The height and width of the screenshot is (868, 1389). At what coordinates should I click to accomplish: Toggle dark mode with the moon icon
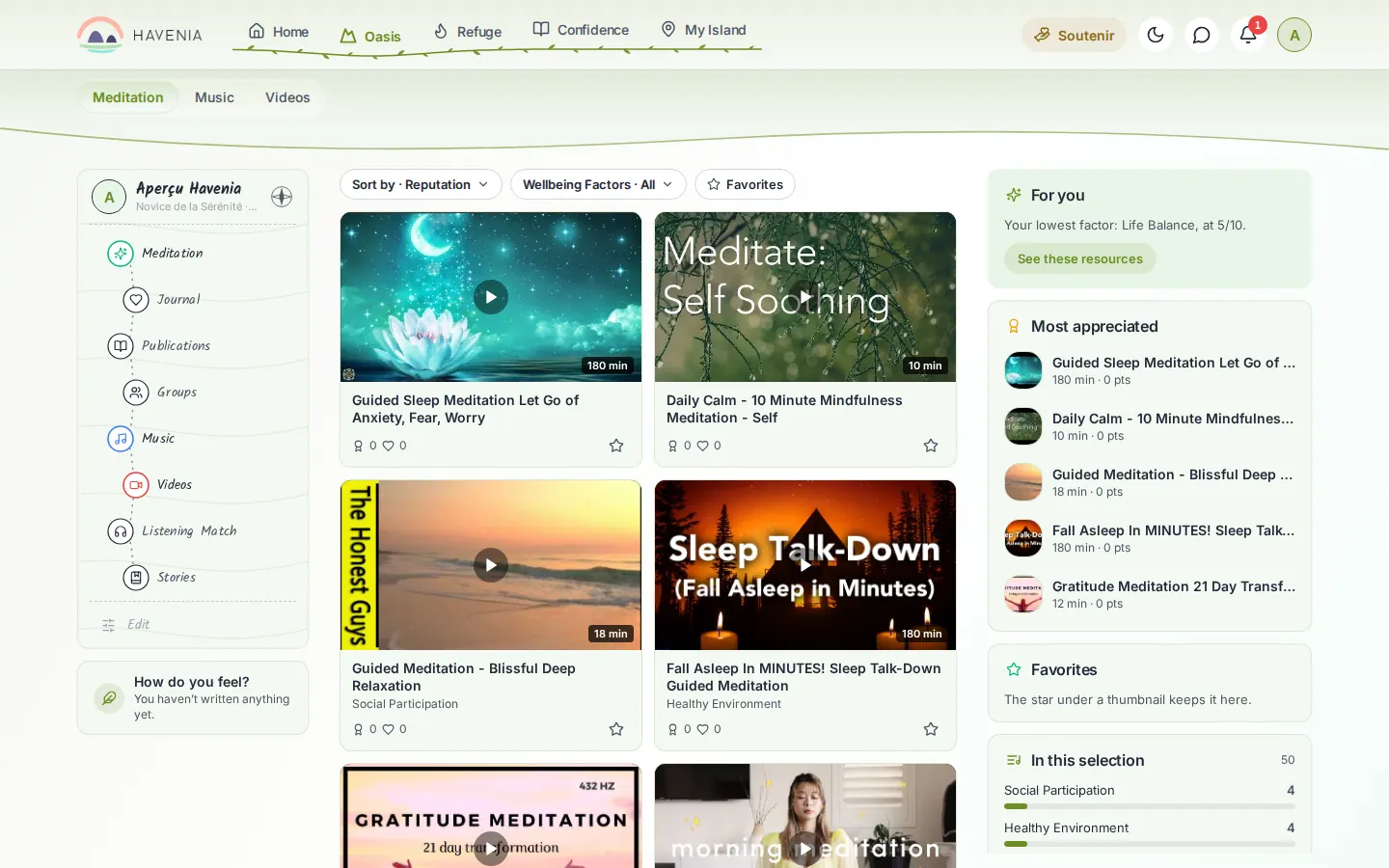(1156, 35)
